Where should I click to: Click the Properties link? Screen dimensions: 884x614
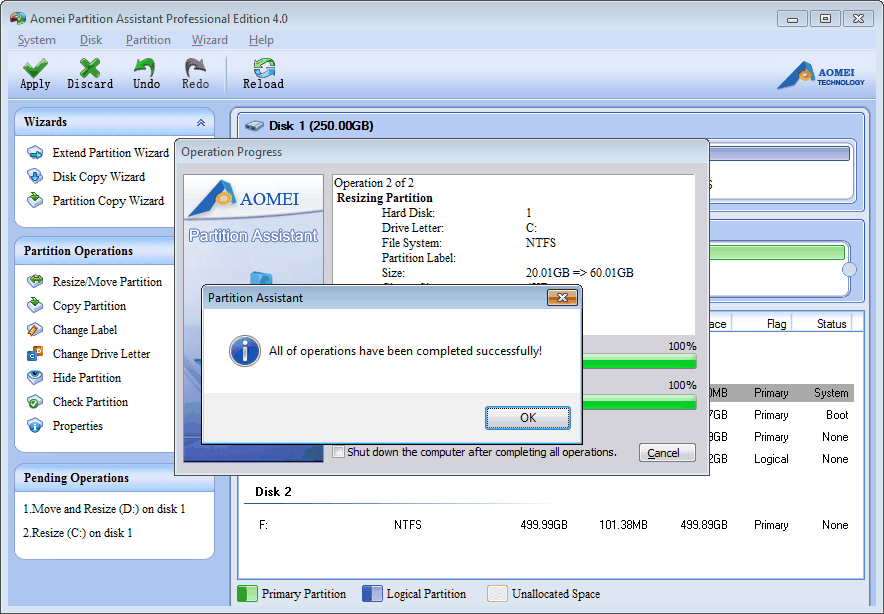click(78, 426)
